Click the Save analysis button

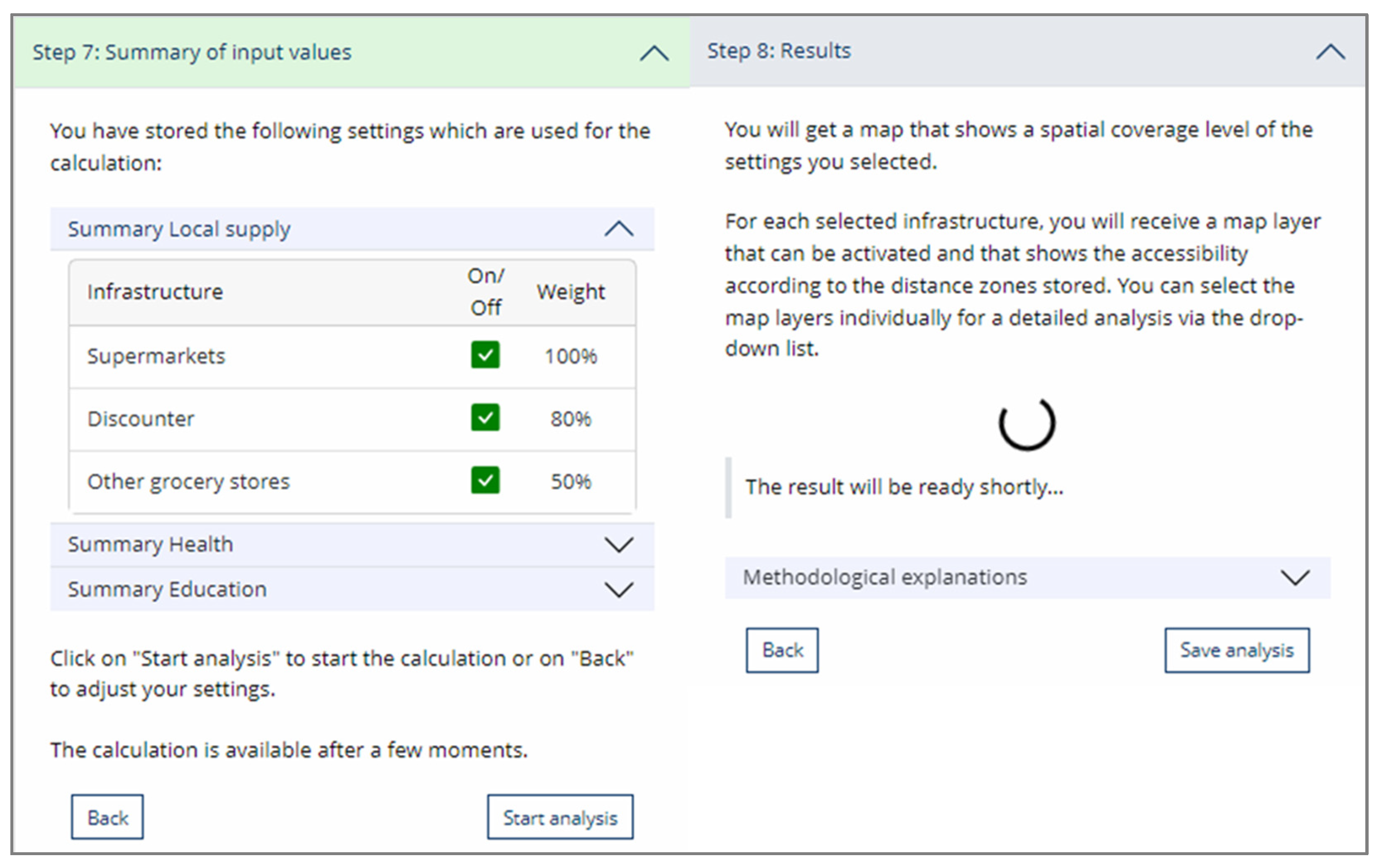[1236, 650]
